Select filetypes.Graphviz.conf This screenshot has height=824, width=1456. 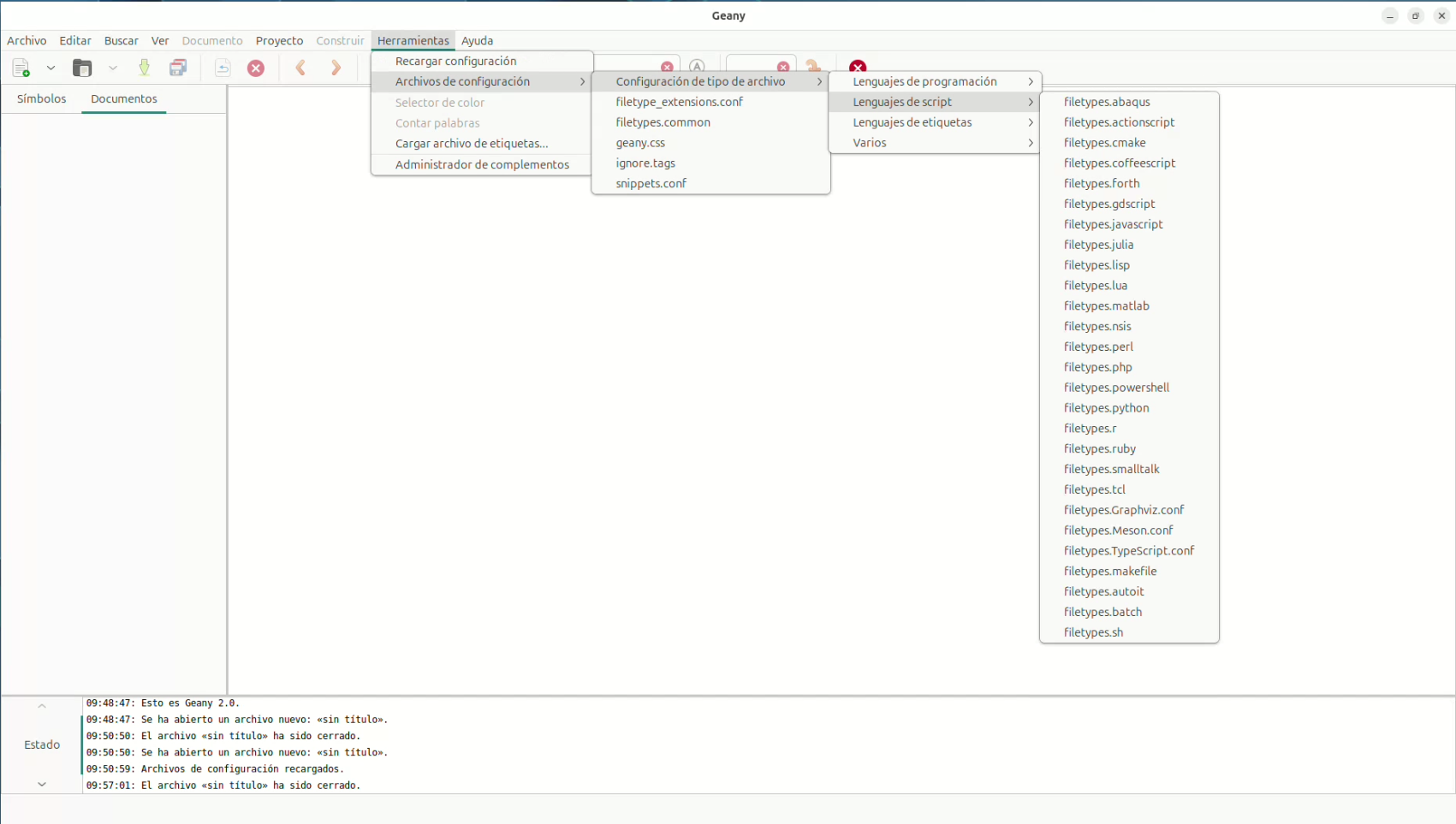point(1129,510)
